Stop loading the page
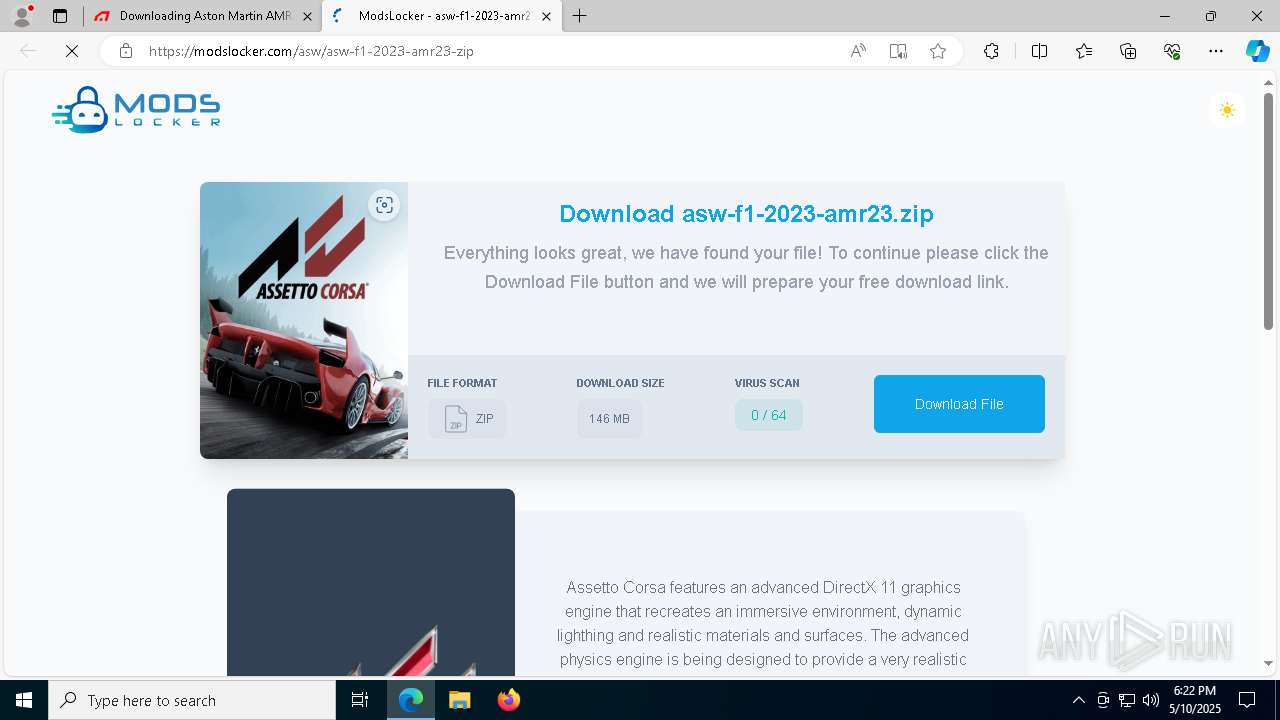 click(72, 51)
